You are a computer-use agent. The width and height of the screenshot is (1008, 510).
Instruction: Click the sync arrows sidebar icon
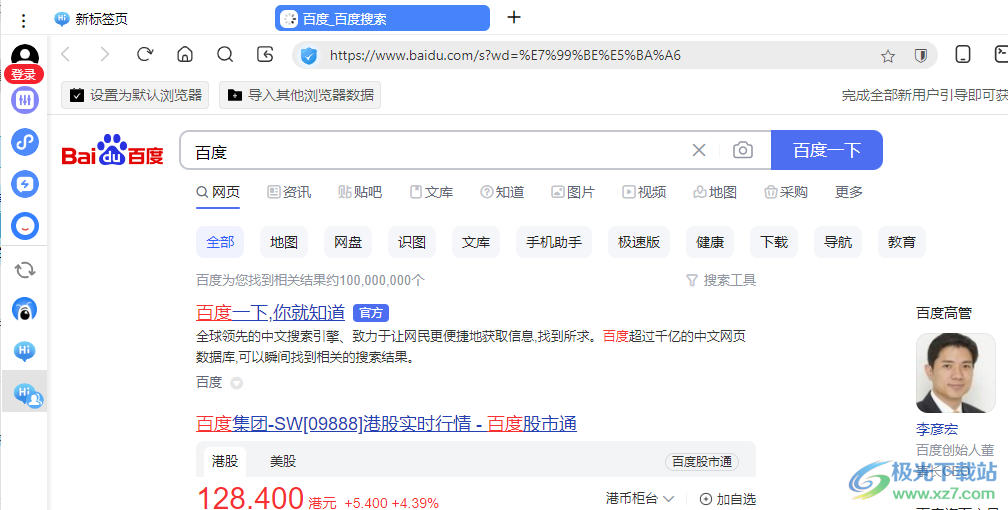pyautogui.click(x=25, y=270)
